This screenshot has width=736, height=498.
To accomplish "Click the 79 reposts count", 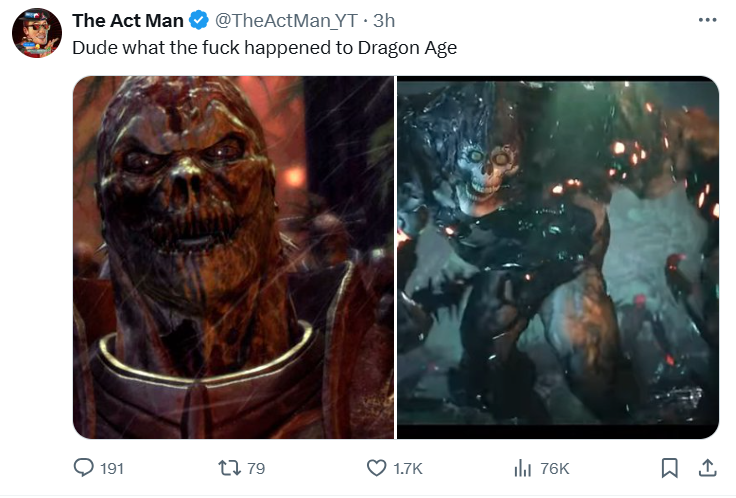I will pyautogui.click(x=256, y=468).
